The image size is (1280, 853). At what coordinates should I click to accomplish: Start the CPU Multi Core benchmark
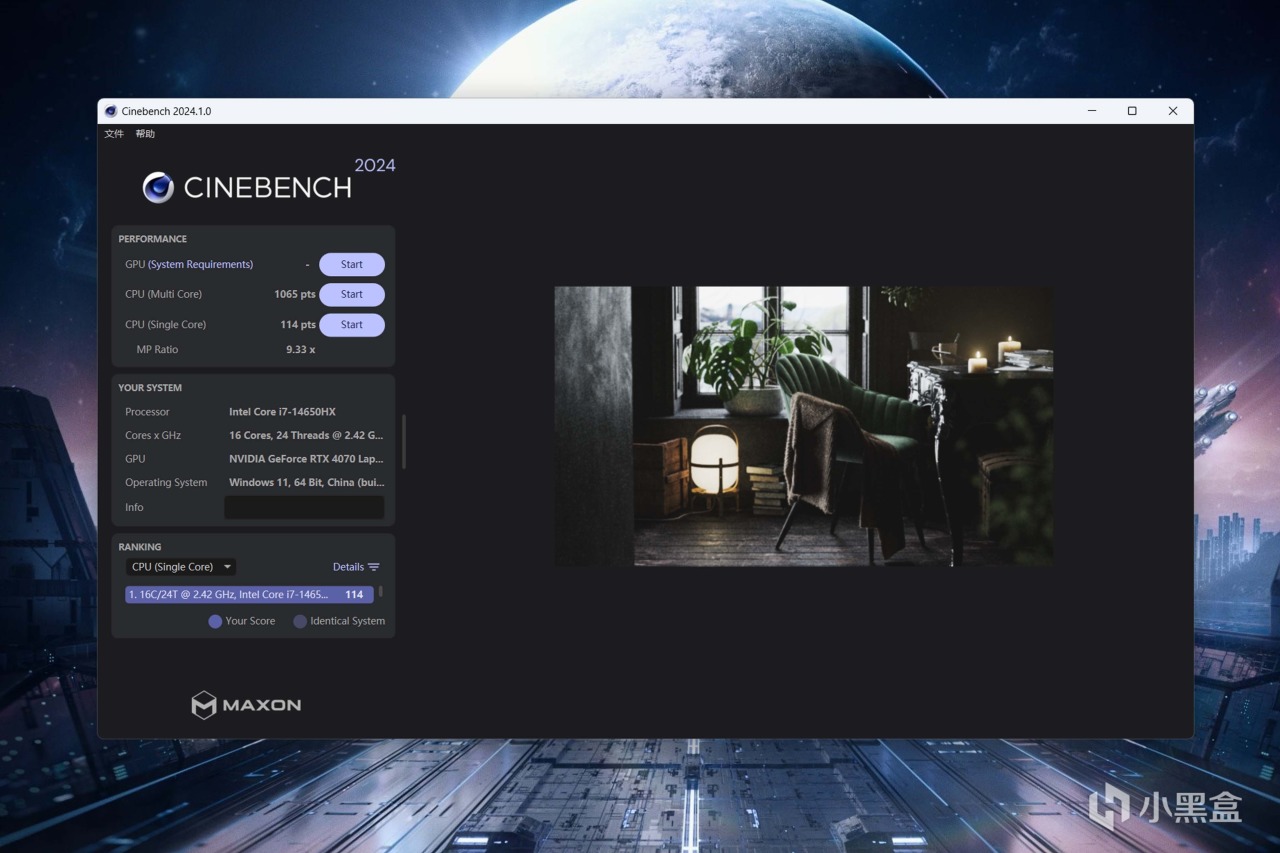coord(352,295)
